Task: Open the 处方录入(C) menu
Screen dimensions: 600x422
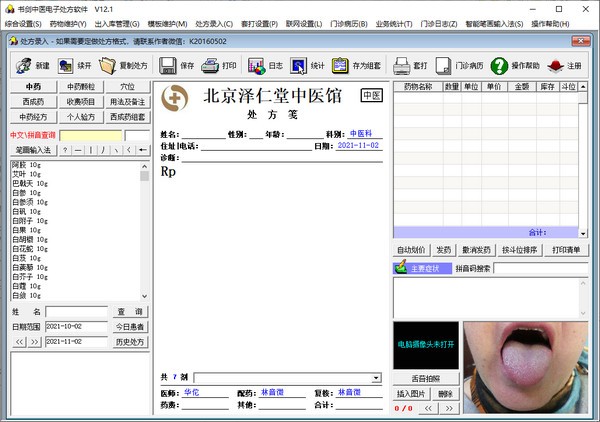Action: 214,23
